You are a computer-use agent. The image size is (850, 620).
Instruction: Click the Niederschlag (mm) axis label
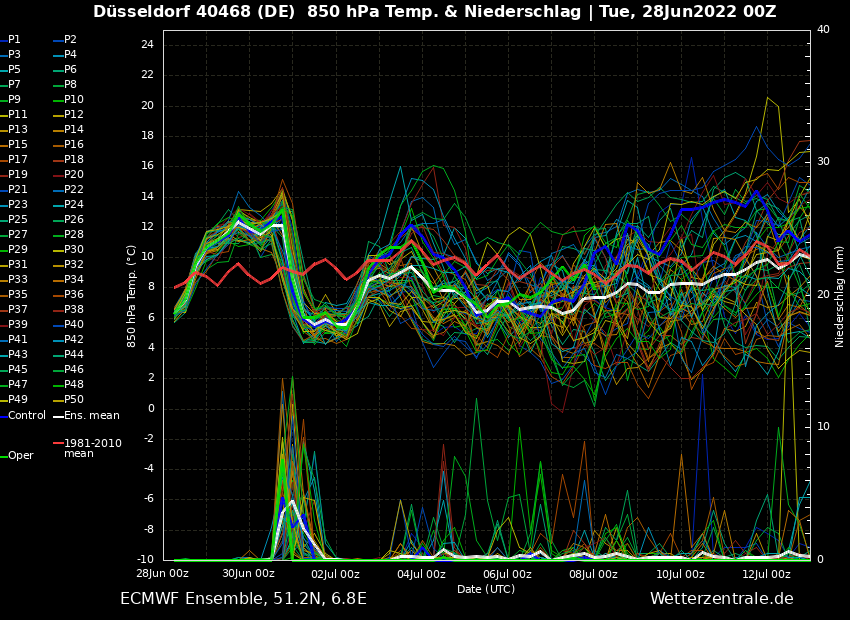tap(840, 296)
